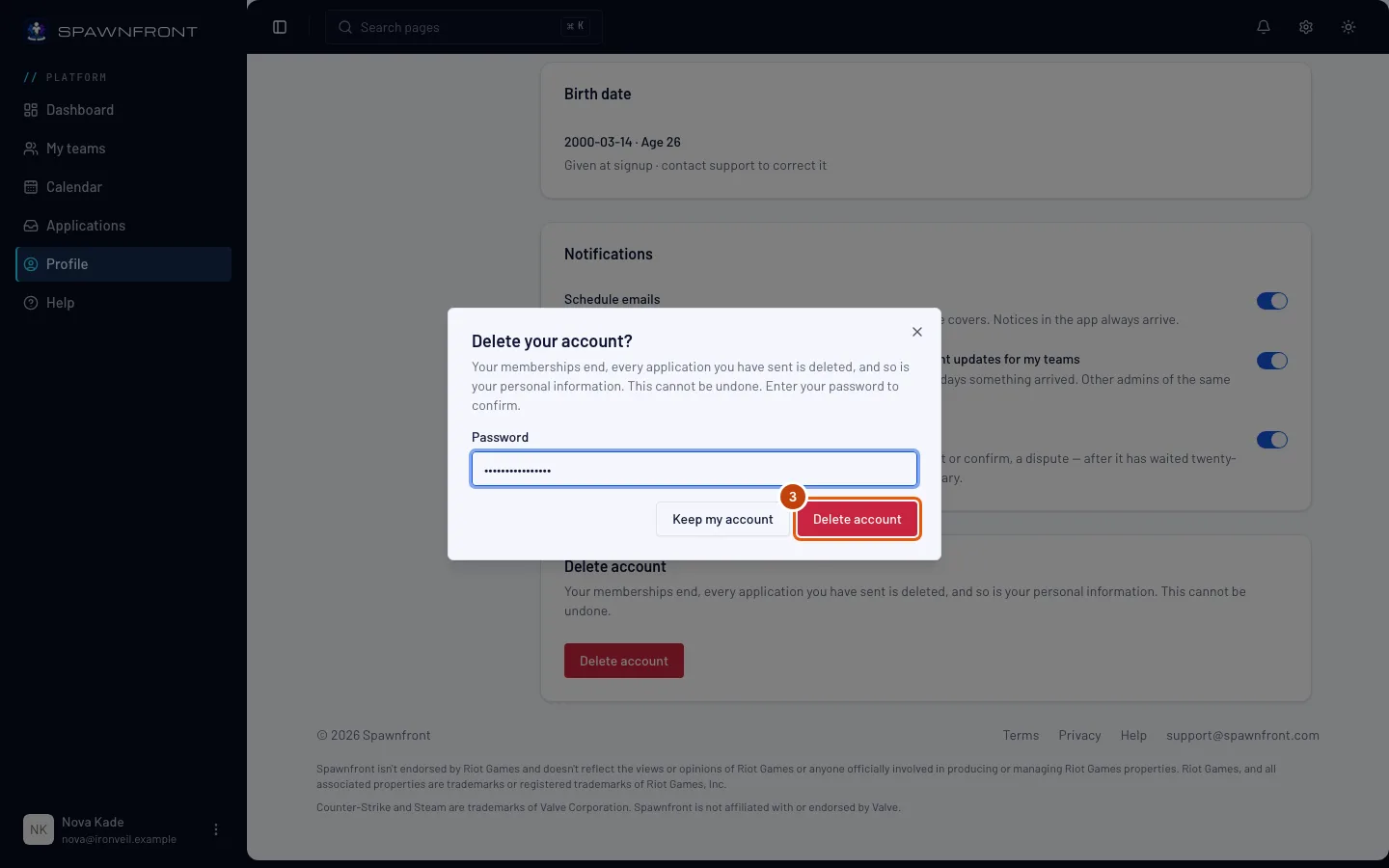Click the © 2026 Spawnfront text

373,735
